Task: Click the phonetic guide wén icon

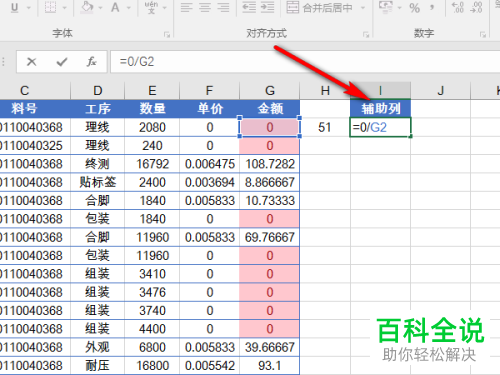Action: click(151, 7)
